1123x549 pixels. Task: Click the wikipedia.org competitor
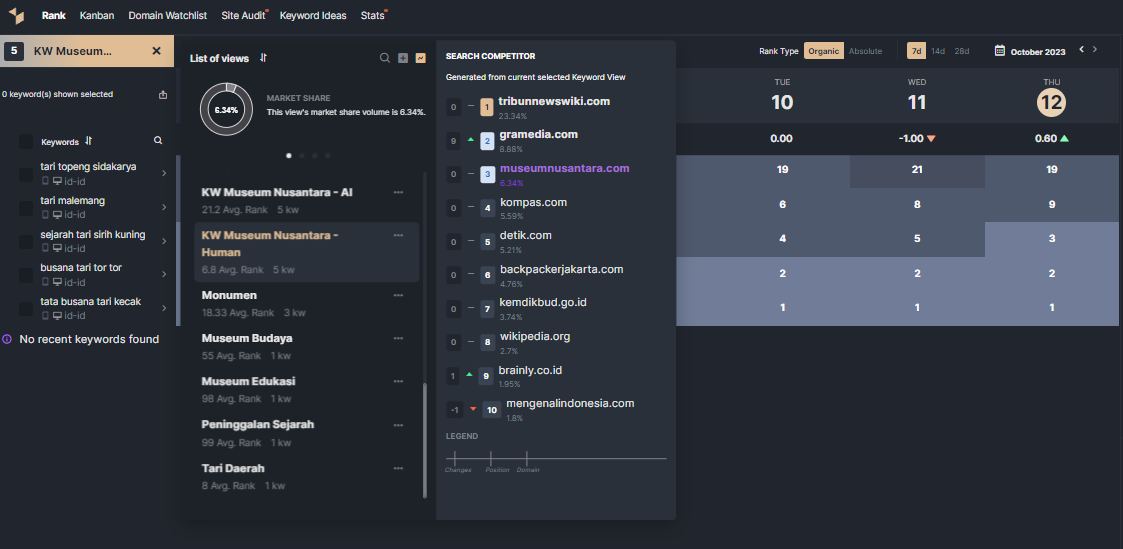[535, 336]
